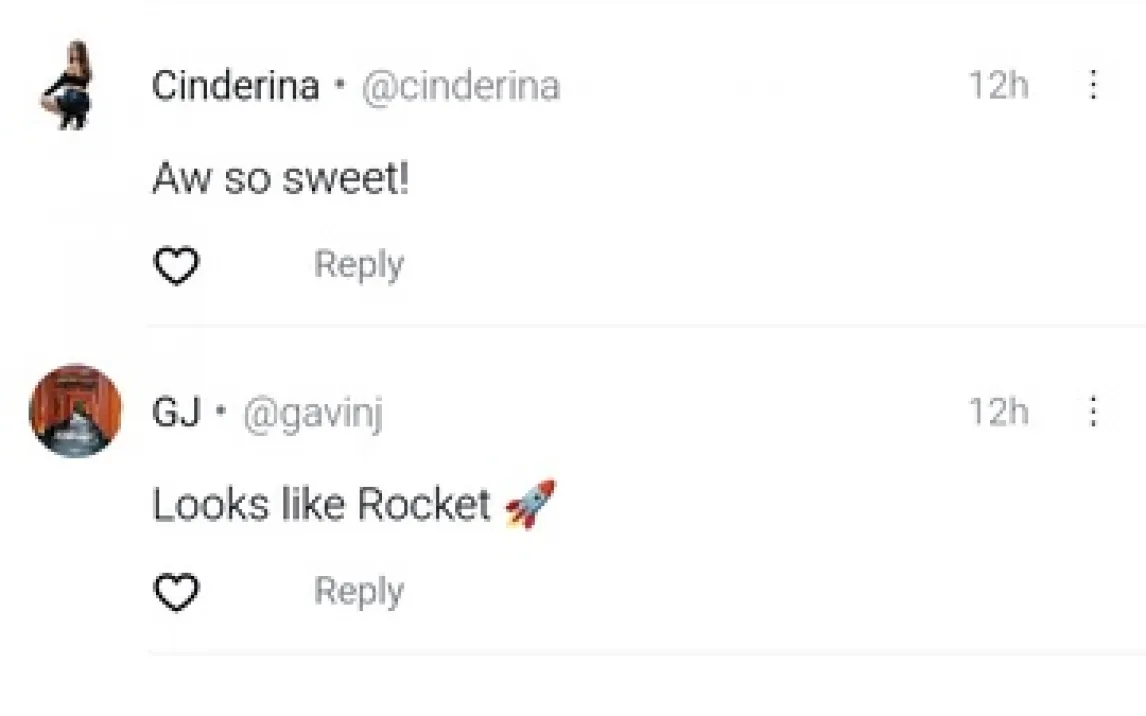Click the word "Rocket" in GJ's comment

pyautogui.click(x=424, y=505)
